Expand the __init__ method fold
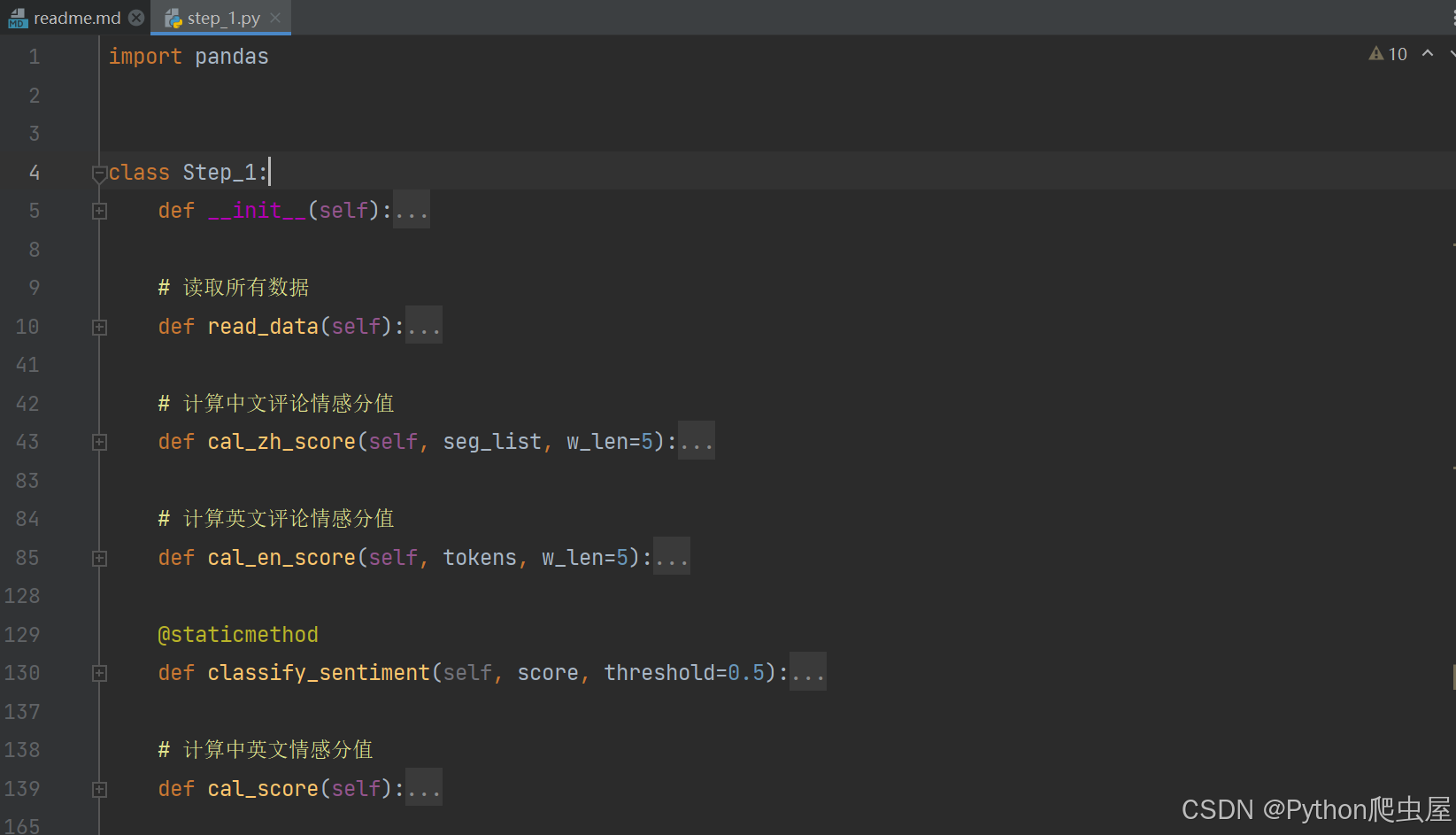This screenshot has width=1456, height=835. pos(99,211)
